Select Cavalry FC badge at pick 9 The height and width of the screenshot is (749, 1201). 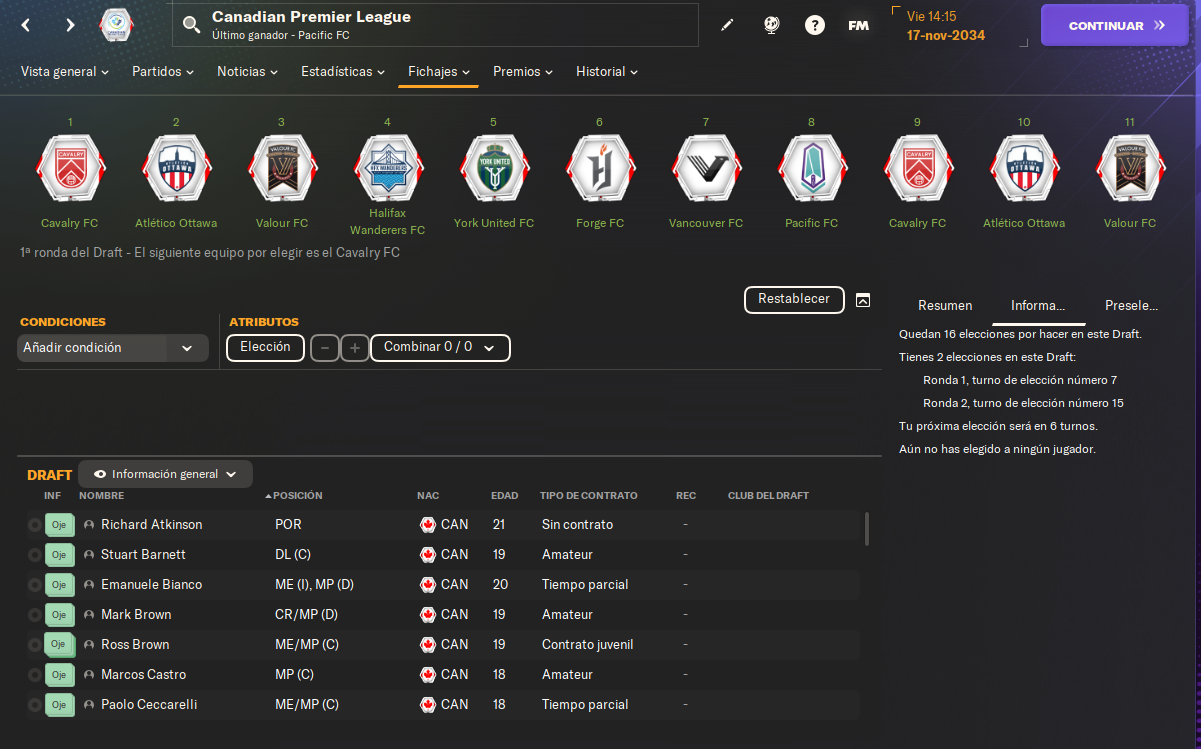click(x=917, y=169)
